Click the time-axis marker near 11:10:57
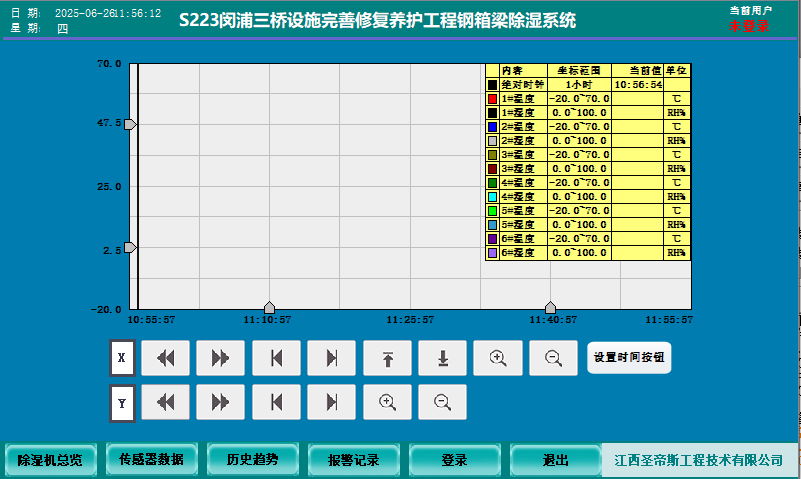801x479 pixels. [x=269, y=307]
